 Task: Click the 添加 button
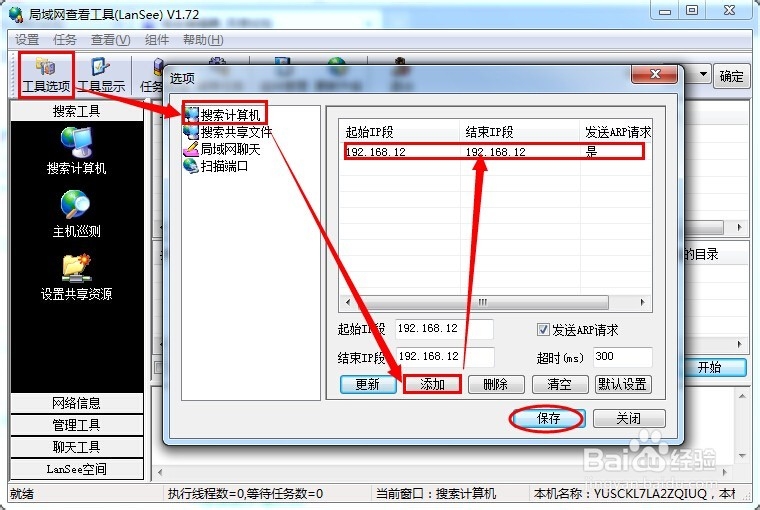coord(432,384)
